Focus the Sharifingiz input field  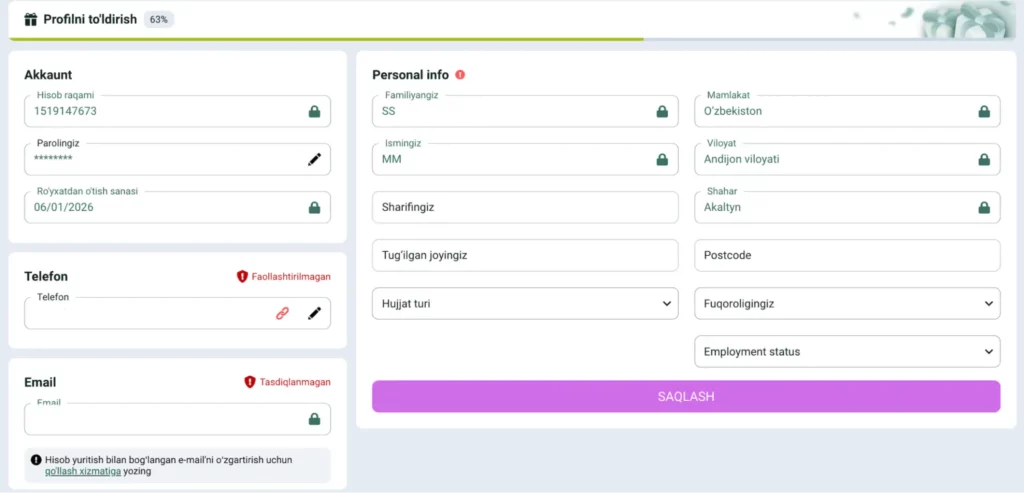pos(525,207)
